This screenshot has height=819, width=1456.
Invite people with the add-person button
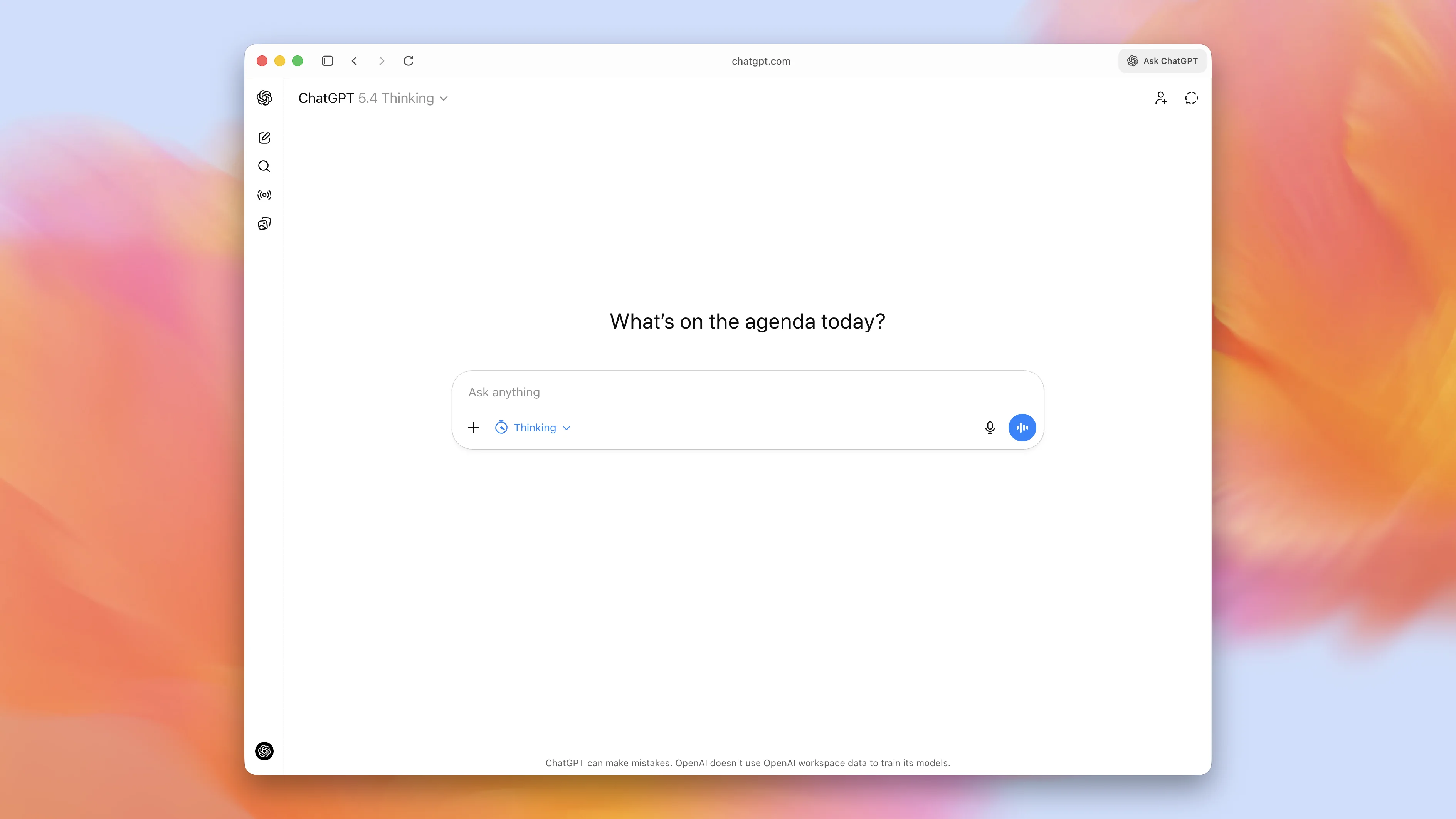click(x=1161, y=98)
